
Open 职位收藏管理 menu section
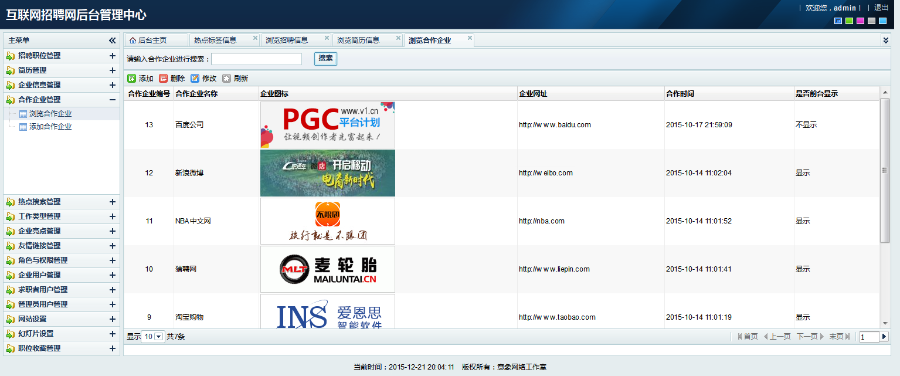(61, 348)
